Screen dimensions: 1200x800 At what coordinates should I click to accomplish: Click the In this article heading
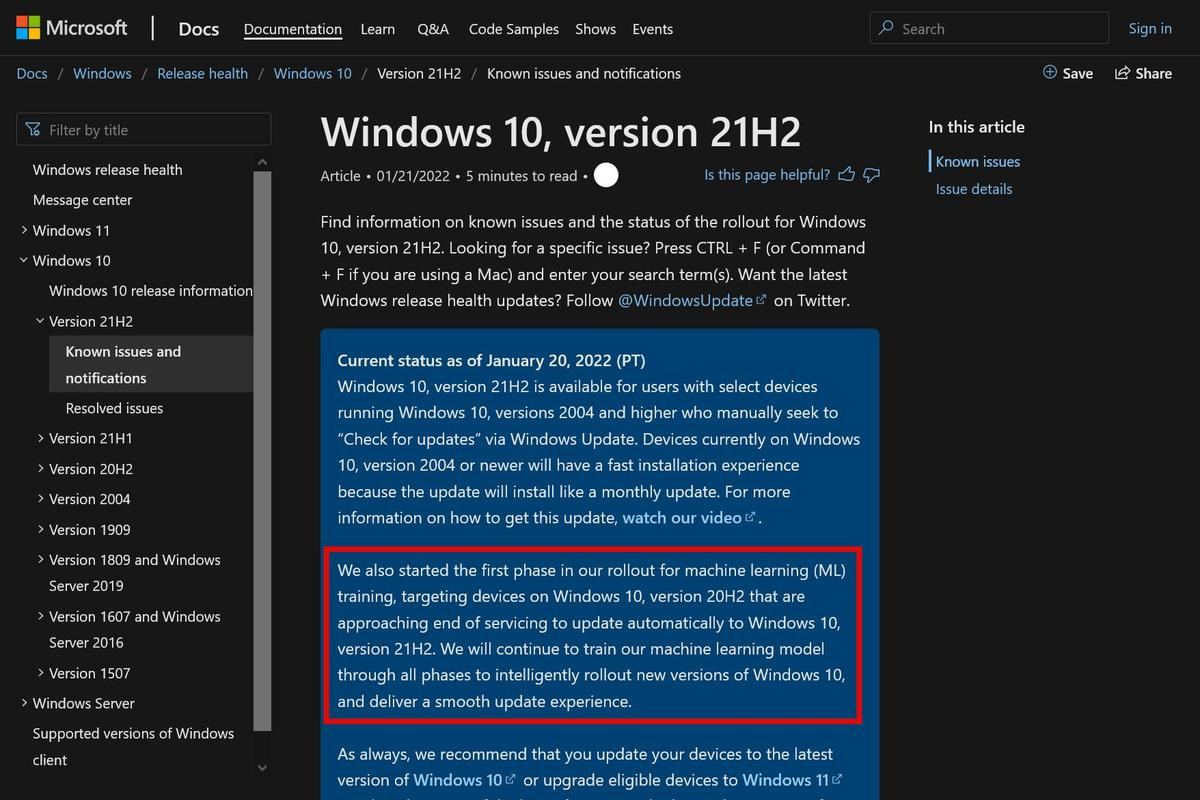pos(977,127)
